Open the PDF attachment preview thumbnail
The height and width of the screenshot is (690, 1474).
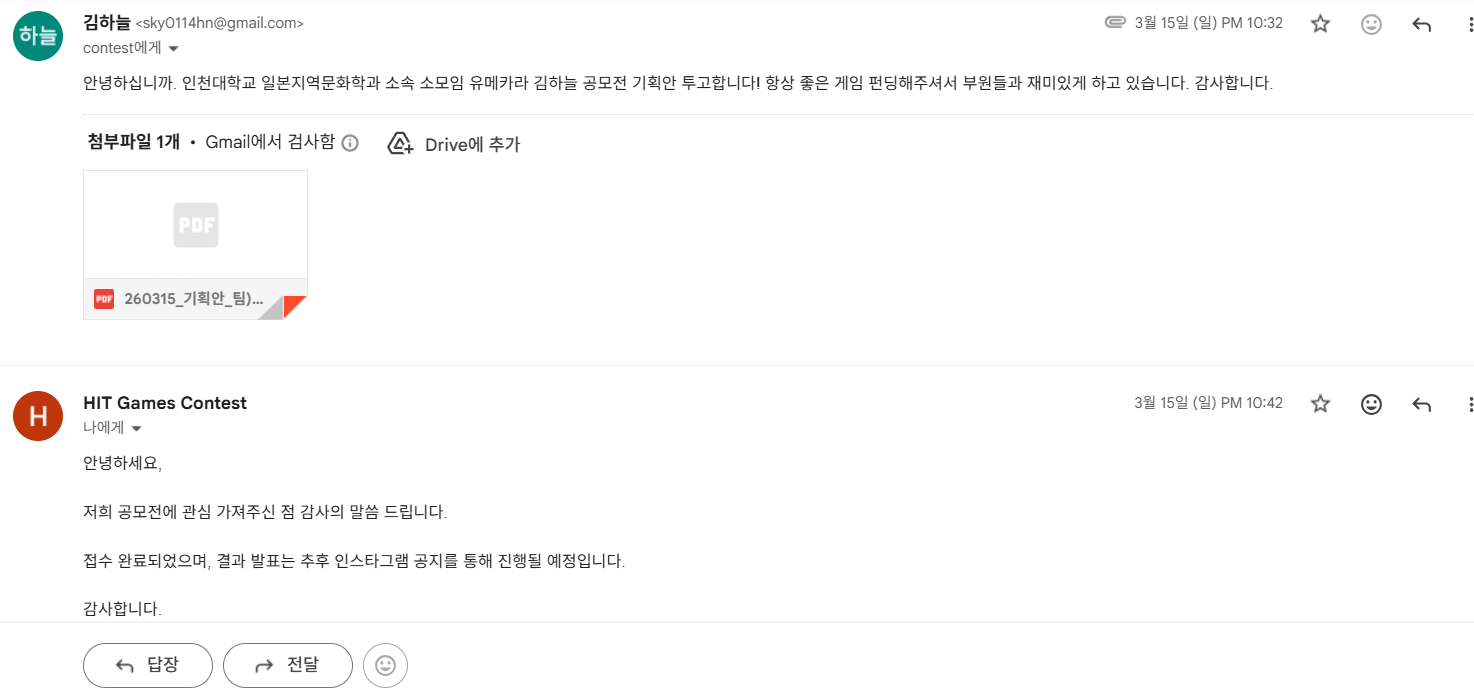[195, 225]
